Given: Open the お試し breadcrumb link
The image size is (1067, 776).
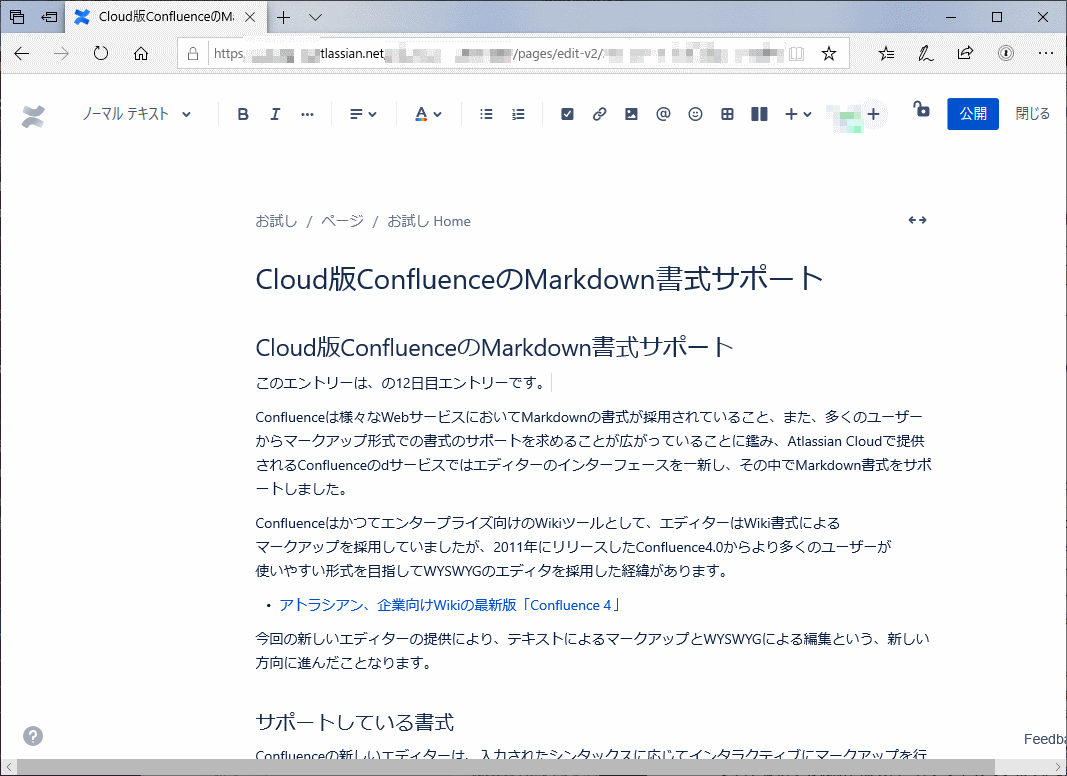Looking at the screenshot, I should tap(276, 221).
